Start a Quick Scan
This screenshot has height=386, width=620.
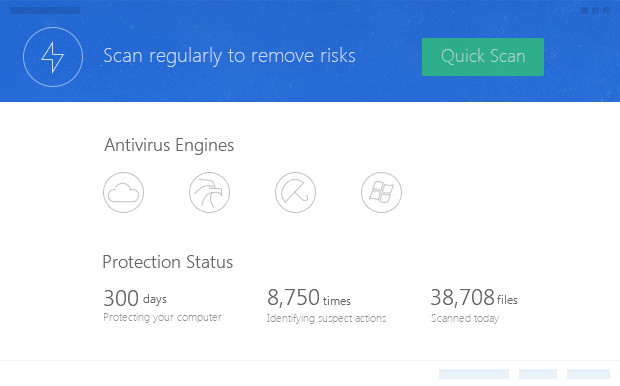pos(483,57)
